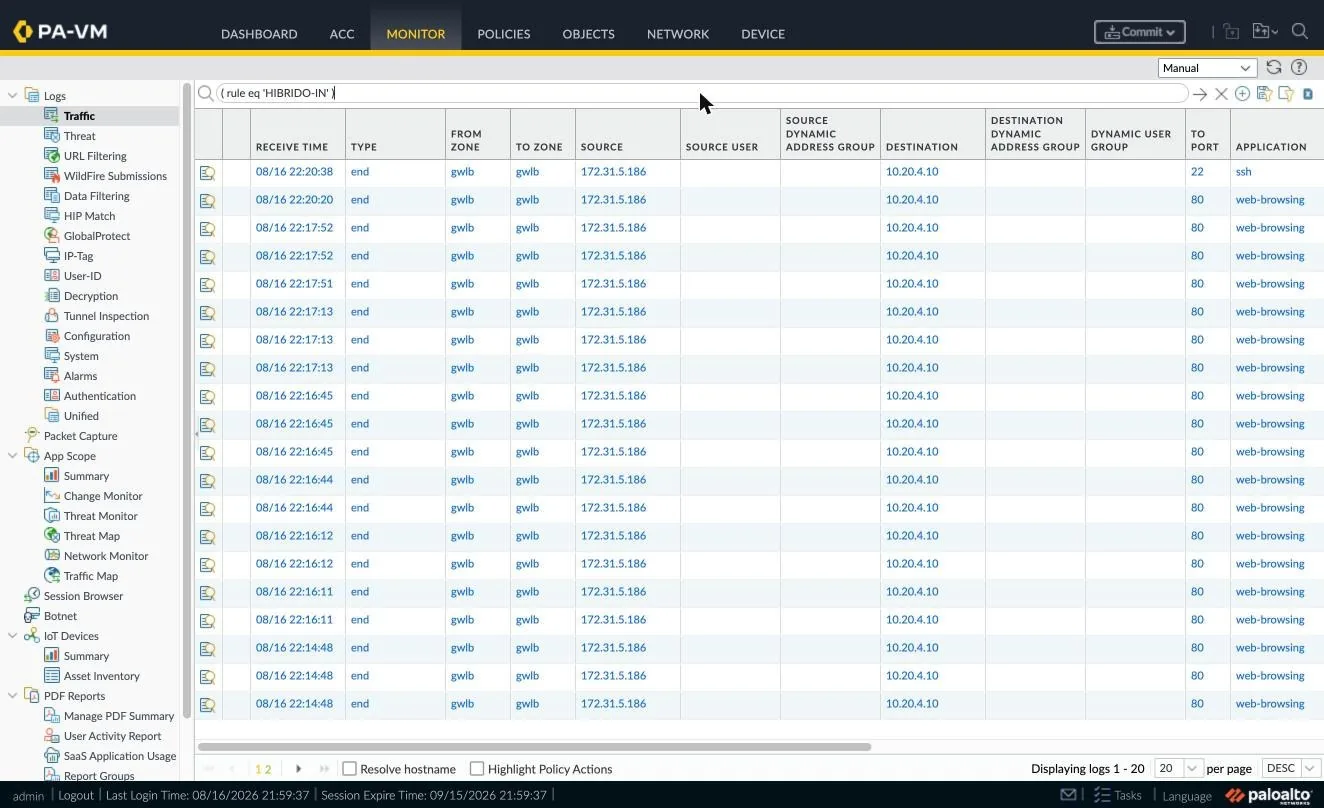Open the configuration save/load folder icon
The width and height of the screenshot is (1324, 808).
(x=1259, y=32)
